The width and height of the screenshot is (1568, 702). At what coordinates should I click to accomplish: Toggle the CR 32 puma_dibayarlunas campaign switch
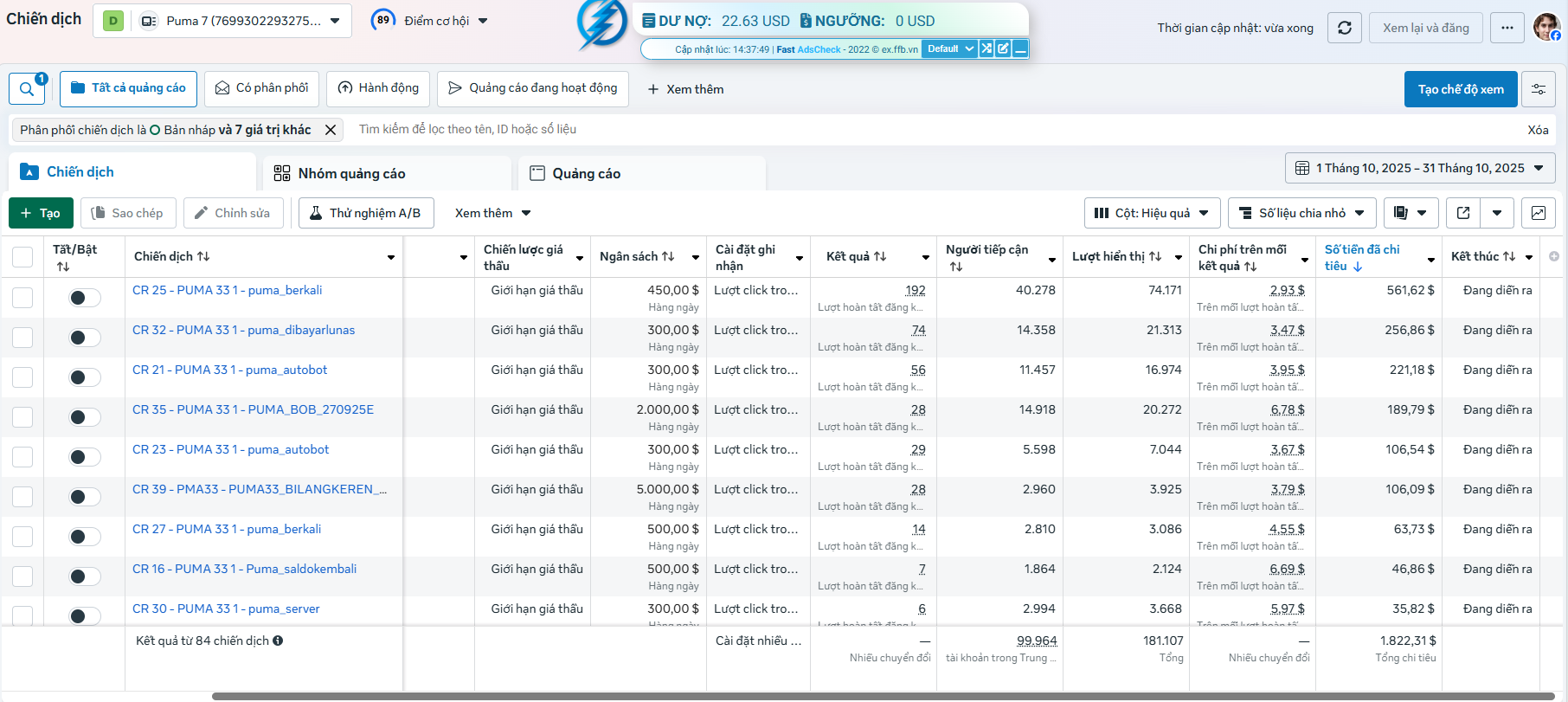click(x=85, y=338)
